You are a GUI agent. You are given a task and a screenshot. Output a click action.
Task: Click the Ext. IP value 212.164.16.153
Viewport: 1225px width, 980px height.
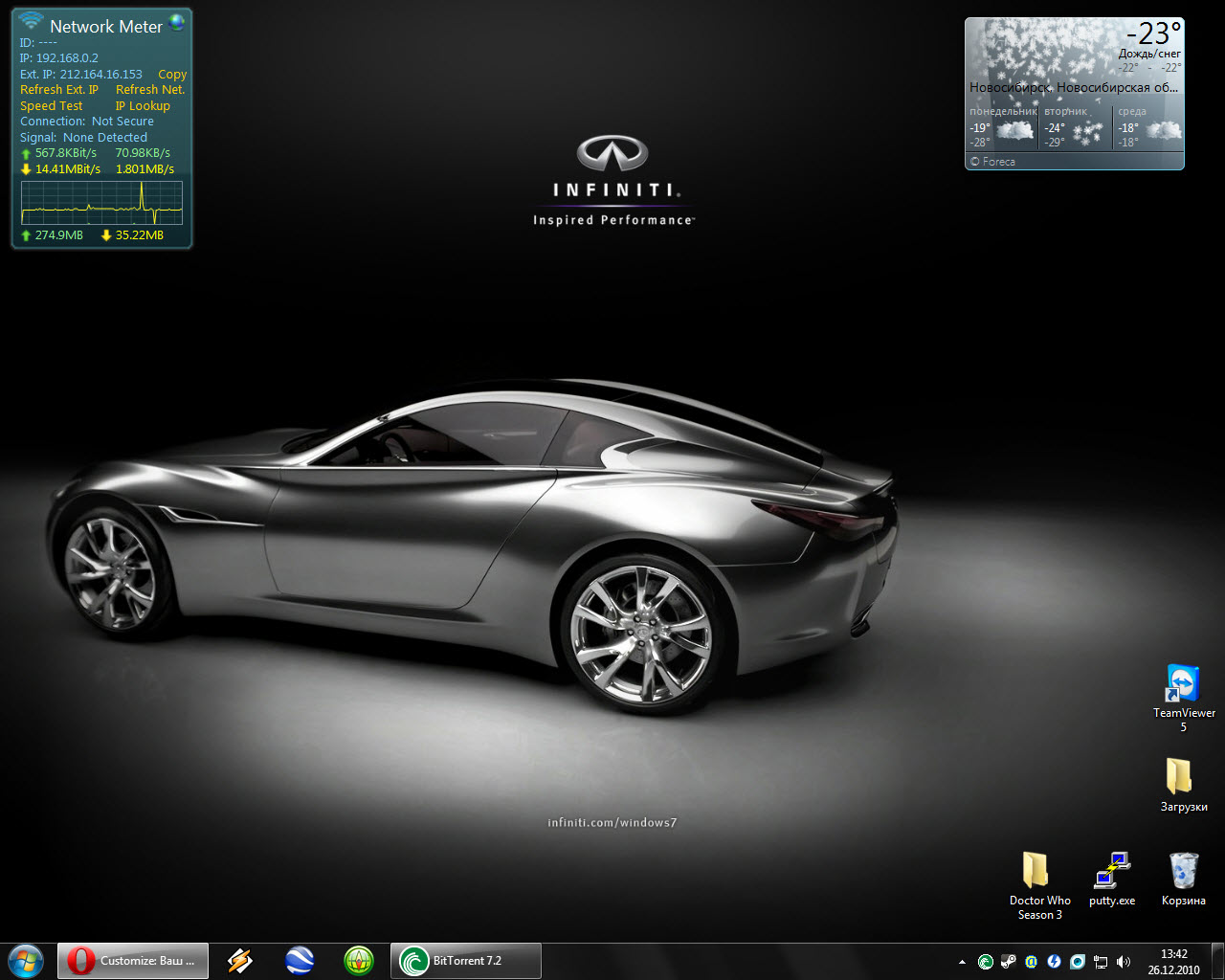[x=100, y=74]
